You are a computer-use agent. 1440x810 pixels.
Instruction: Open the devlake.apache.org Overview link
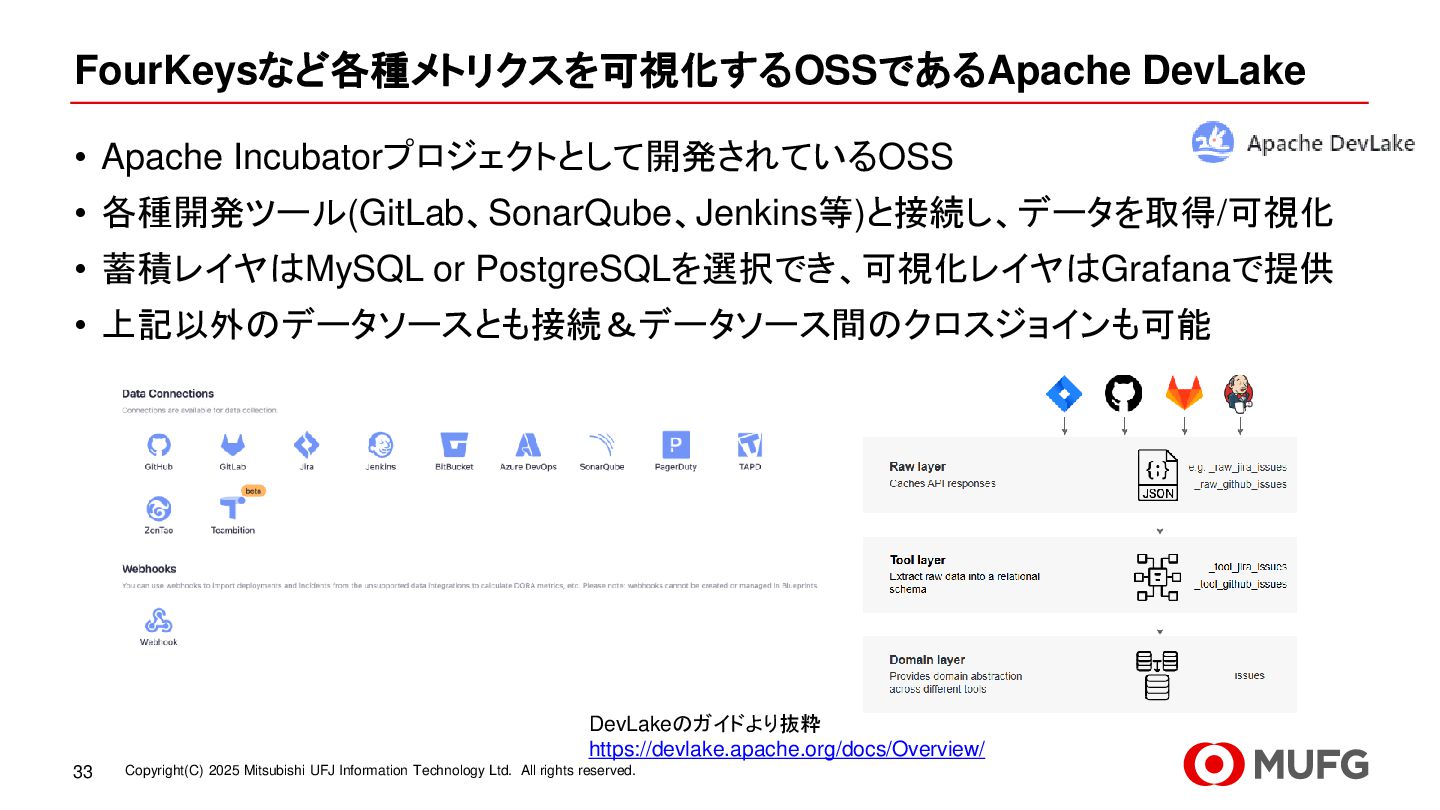click(x=787, y=749)
